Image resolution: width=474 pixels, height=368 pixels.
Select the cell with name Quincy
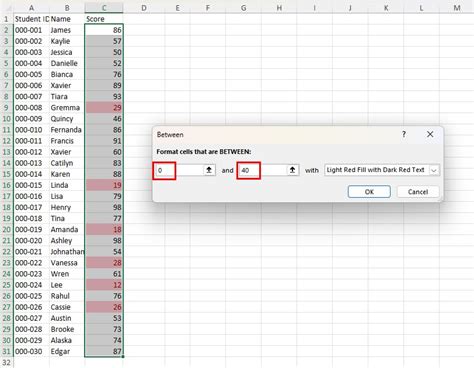(67, 119)
